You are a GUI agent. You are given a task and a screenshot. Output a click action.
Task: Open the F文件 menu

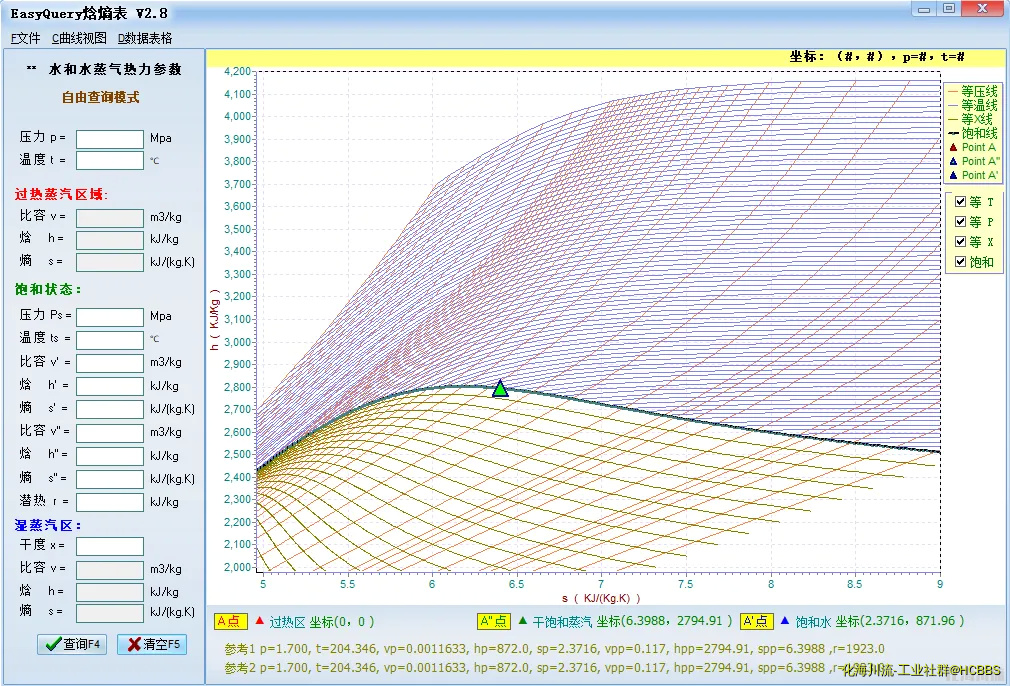[x=25, y=39]
